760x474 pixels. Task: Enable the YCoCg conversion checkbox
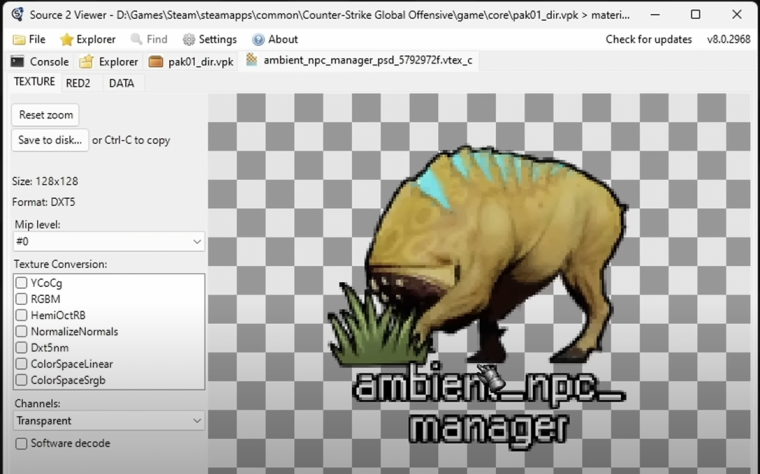point(21,283)
